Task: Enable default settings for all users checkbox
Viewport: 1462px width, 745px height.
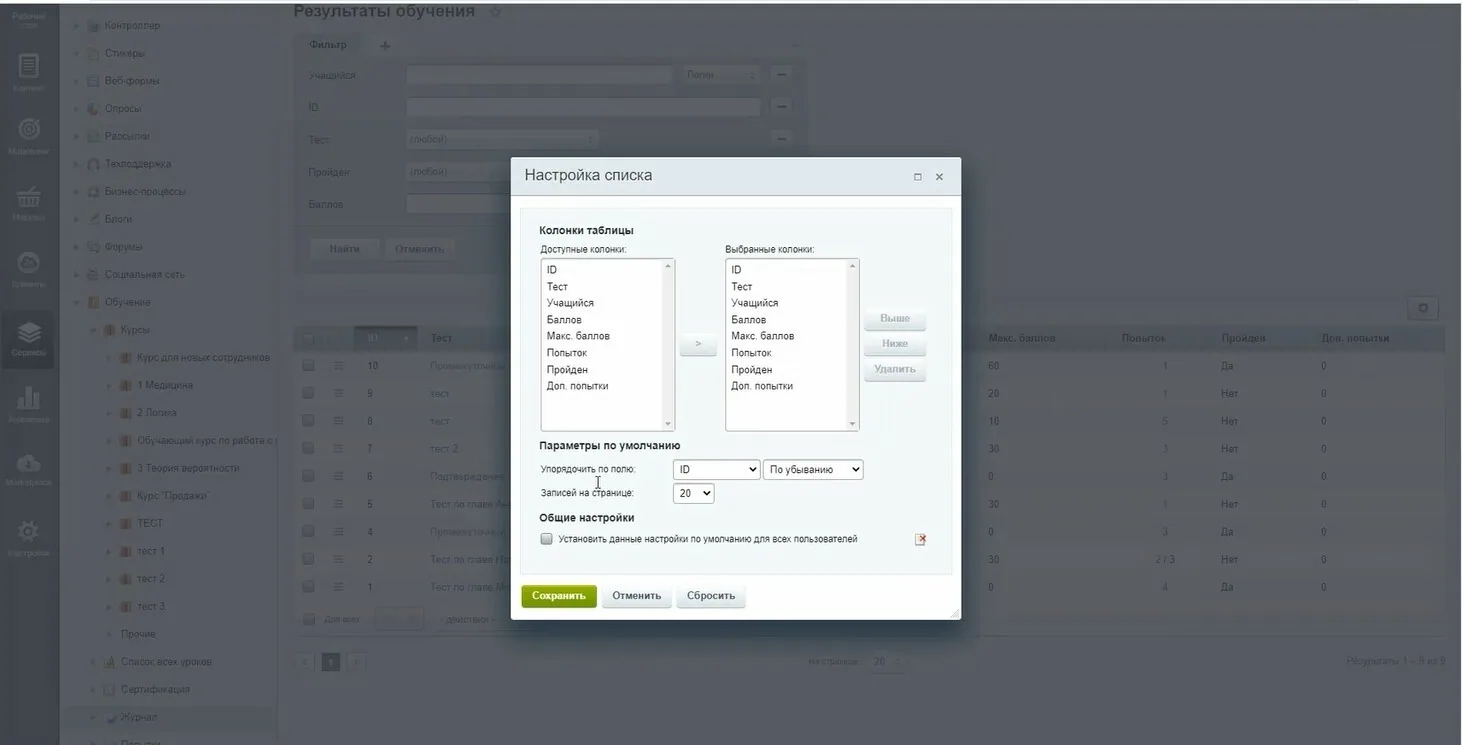Action: tap(546, 539)
